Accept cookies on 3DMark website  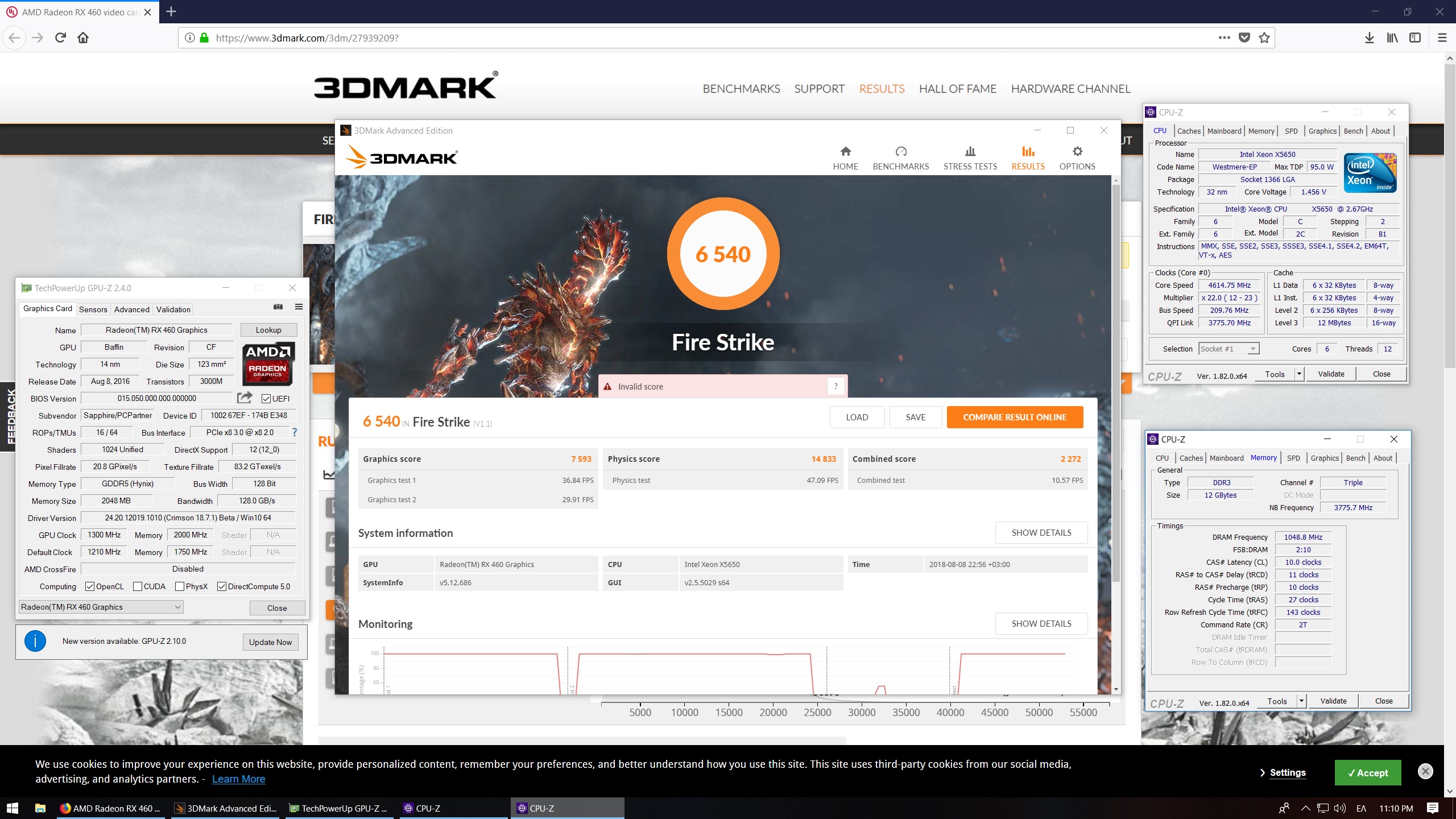[x=1368, y=772]
